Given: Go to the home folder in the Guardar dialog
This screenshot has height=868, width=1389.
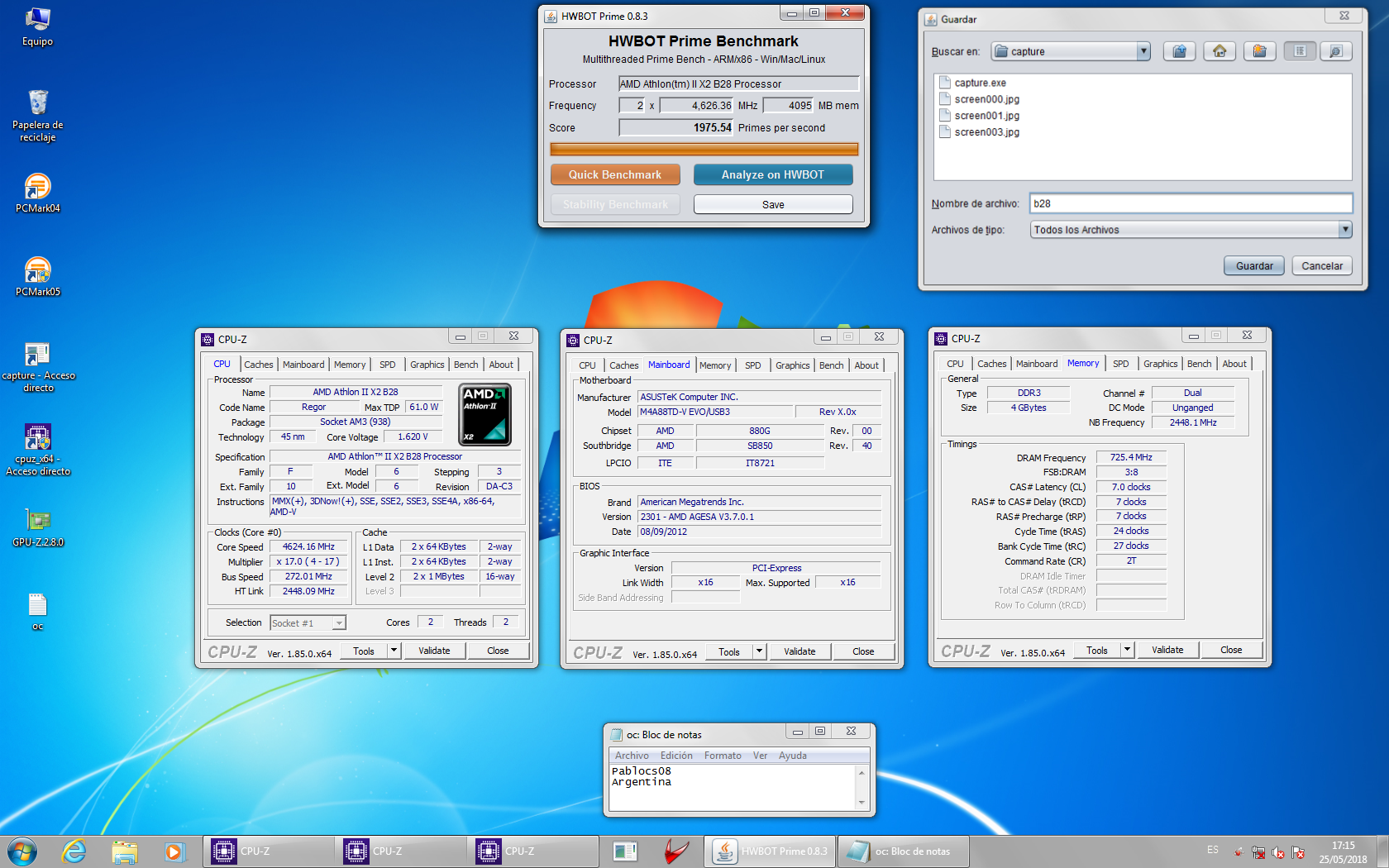Looking at the screenshot, I should (1220, 51).
